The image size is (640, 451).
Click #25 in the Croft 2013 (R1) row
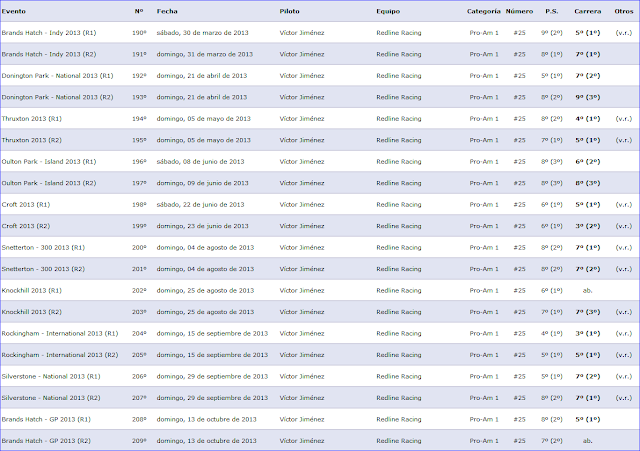(519, 204)
